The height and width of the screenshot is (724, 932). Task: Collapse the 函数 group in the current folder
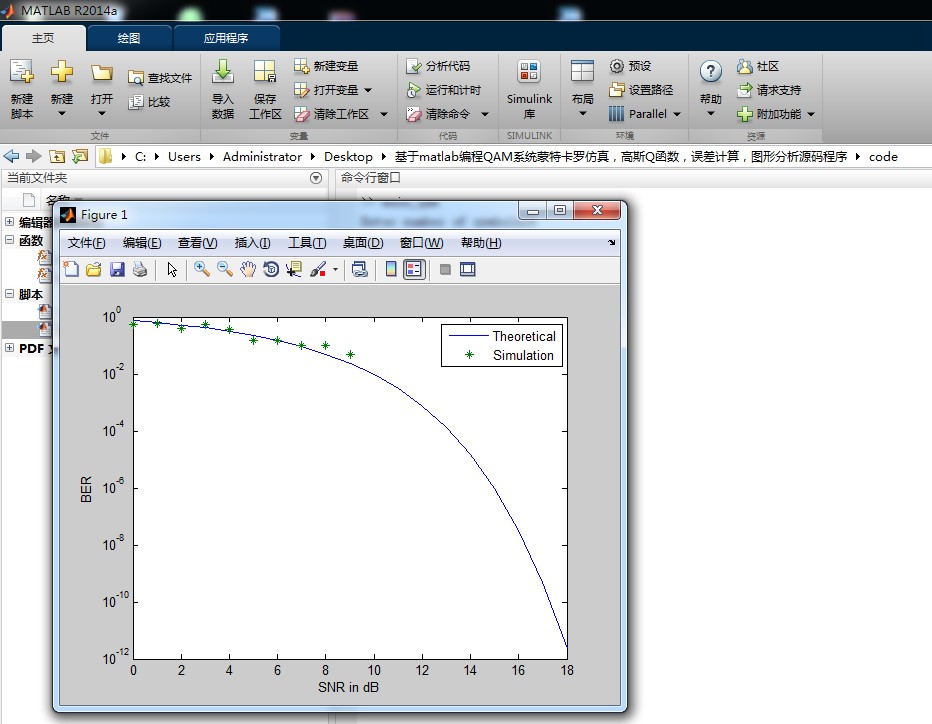point(10,240)
